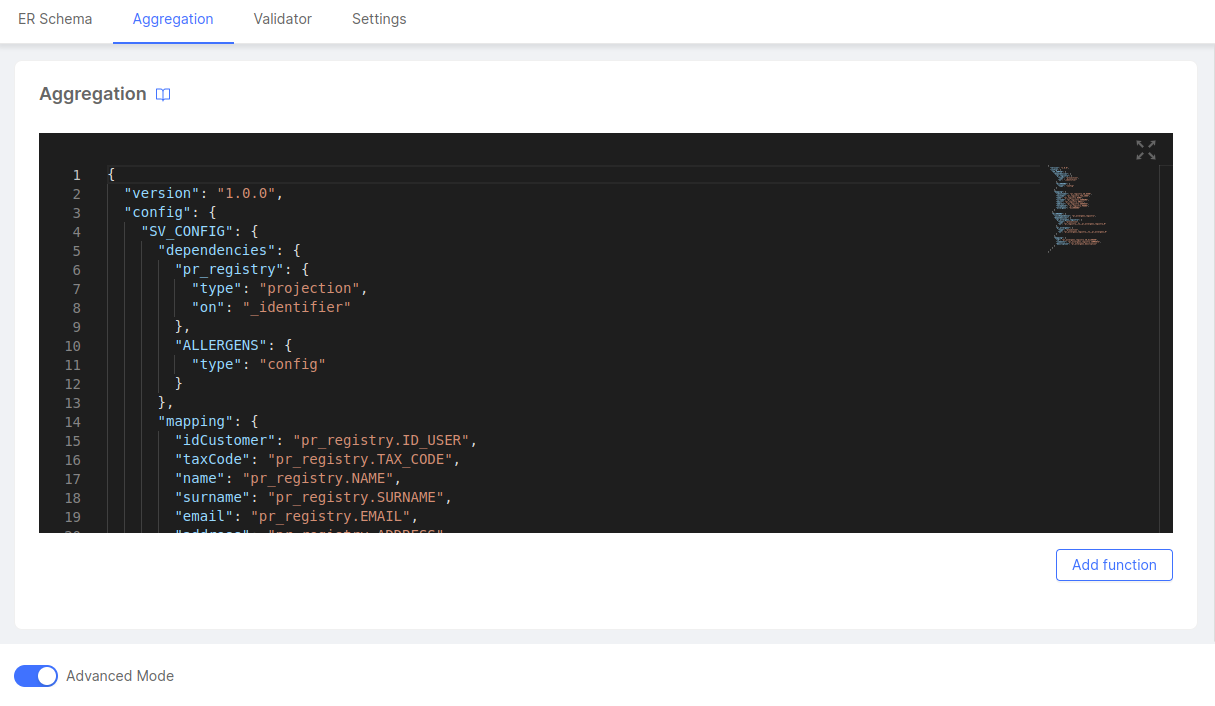Expand the code editor to fullscreen
Viewport: 1215px width, 706px height.
coord(1145,149)
